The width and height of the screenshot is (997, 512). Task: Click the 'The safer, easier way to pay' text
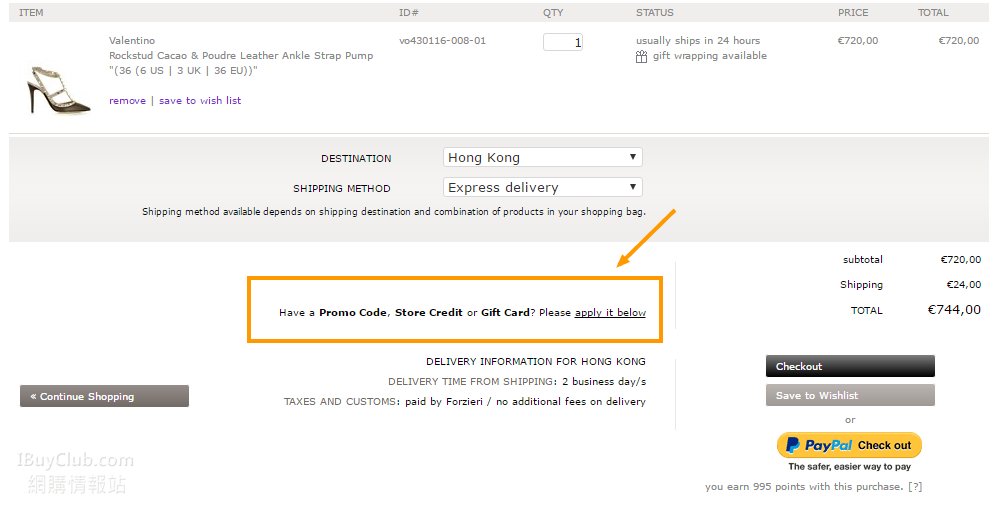pyautogui.click(x=849, y=467)
